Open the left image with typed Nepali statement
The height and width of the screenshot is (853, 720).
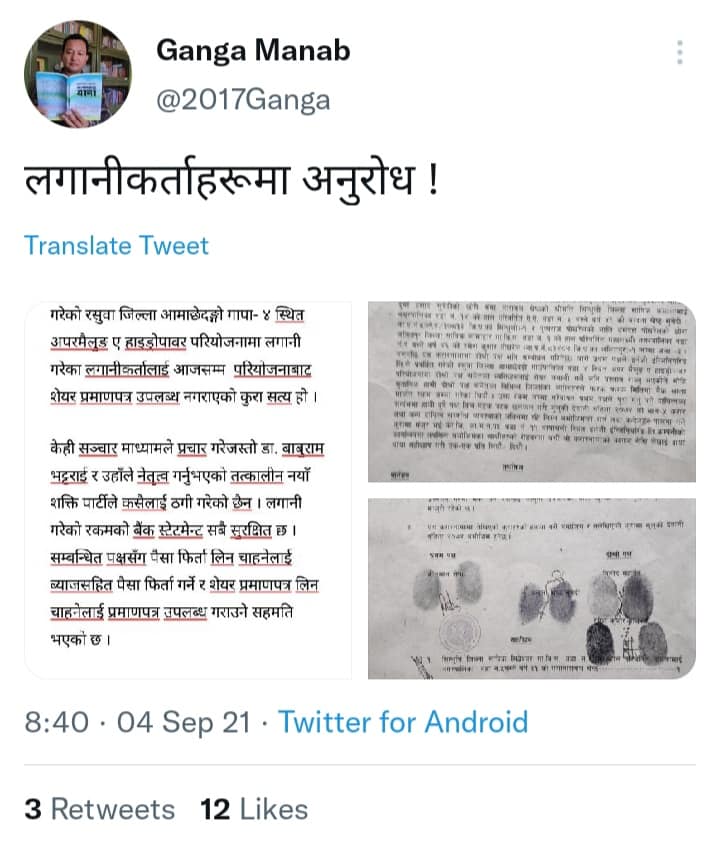(x=188, y=490)
